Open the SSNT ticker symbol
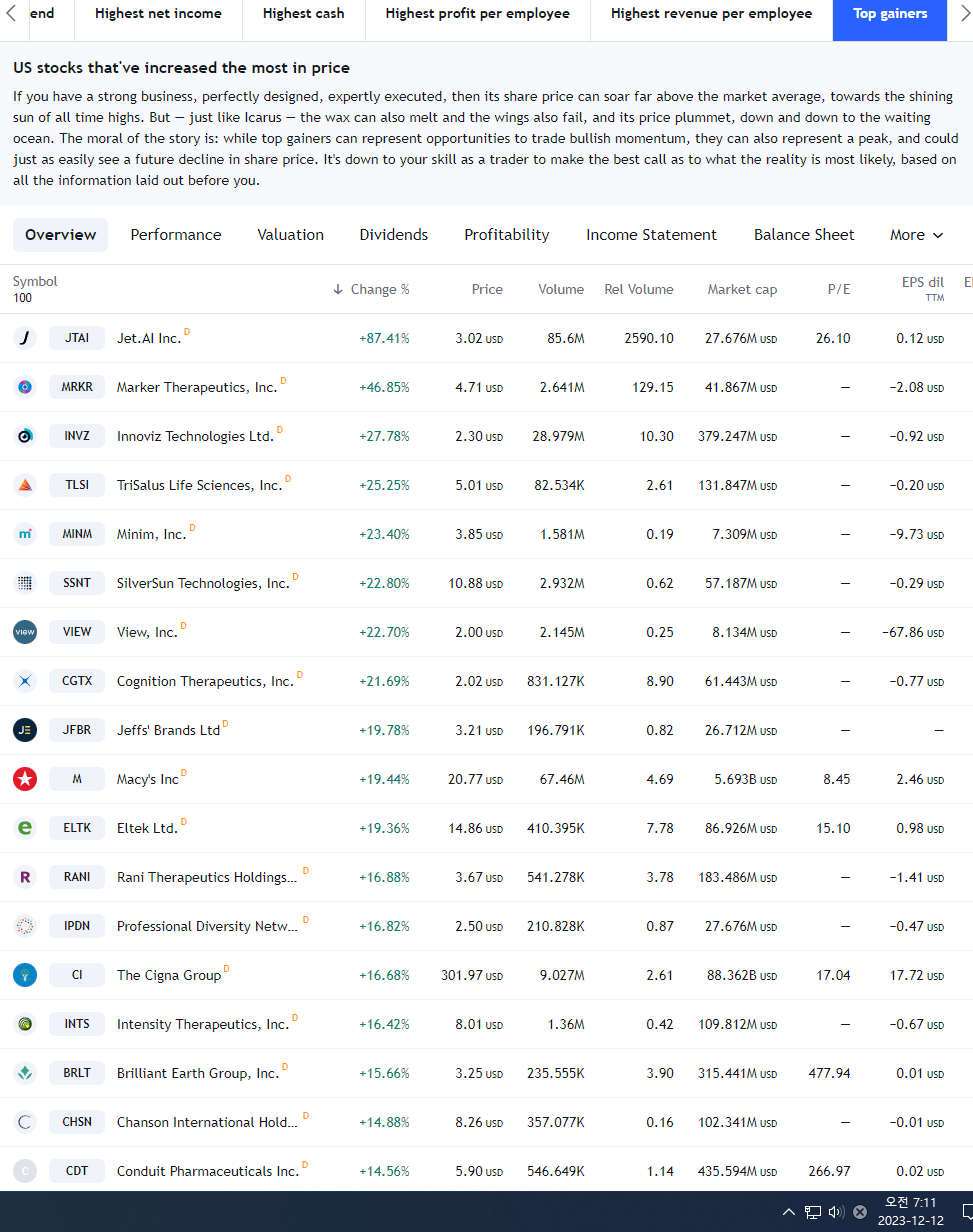This screenshot has width=973, height=1232. tap(77, 583)
